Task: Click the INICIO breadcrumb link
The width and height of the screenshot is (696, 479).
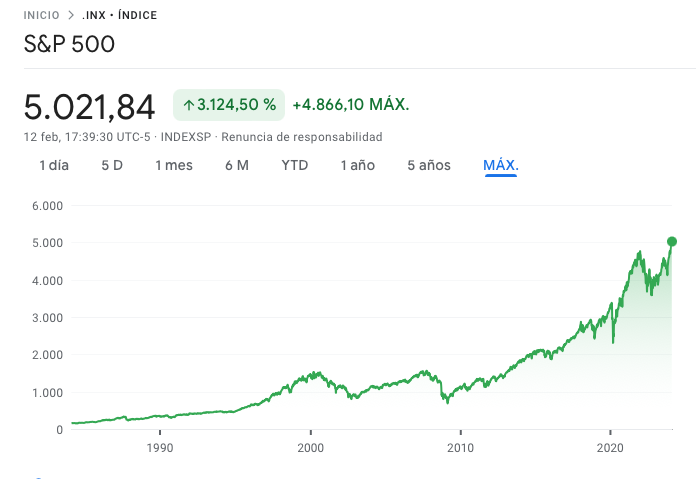Action: [43, 16]
